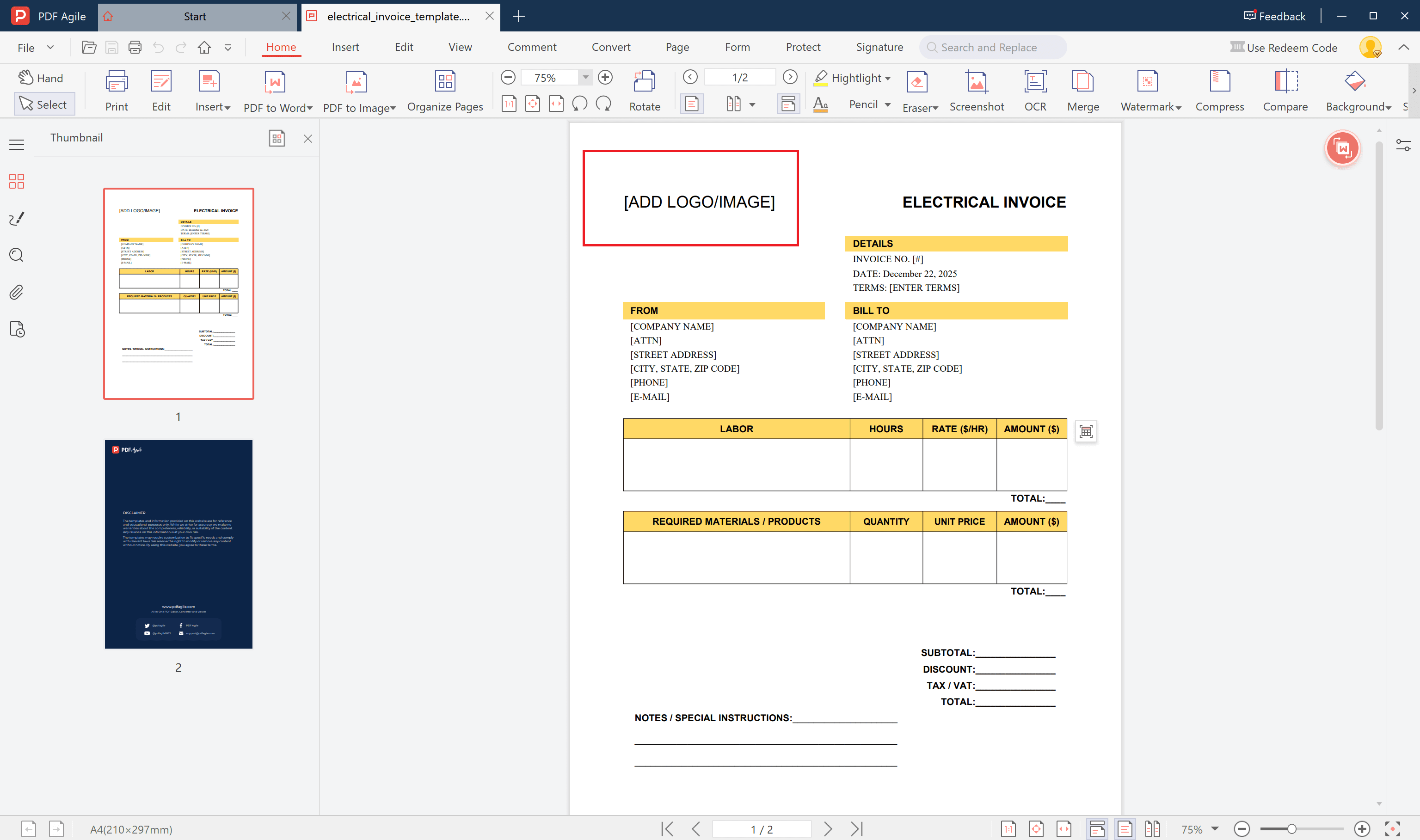This screenshot has height=840, width=1420.
Task: Run OCR on the document
Action: coord(1034,91)
